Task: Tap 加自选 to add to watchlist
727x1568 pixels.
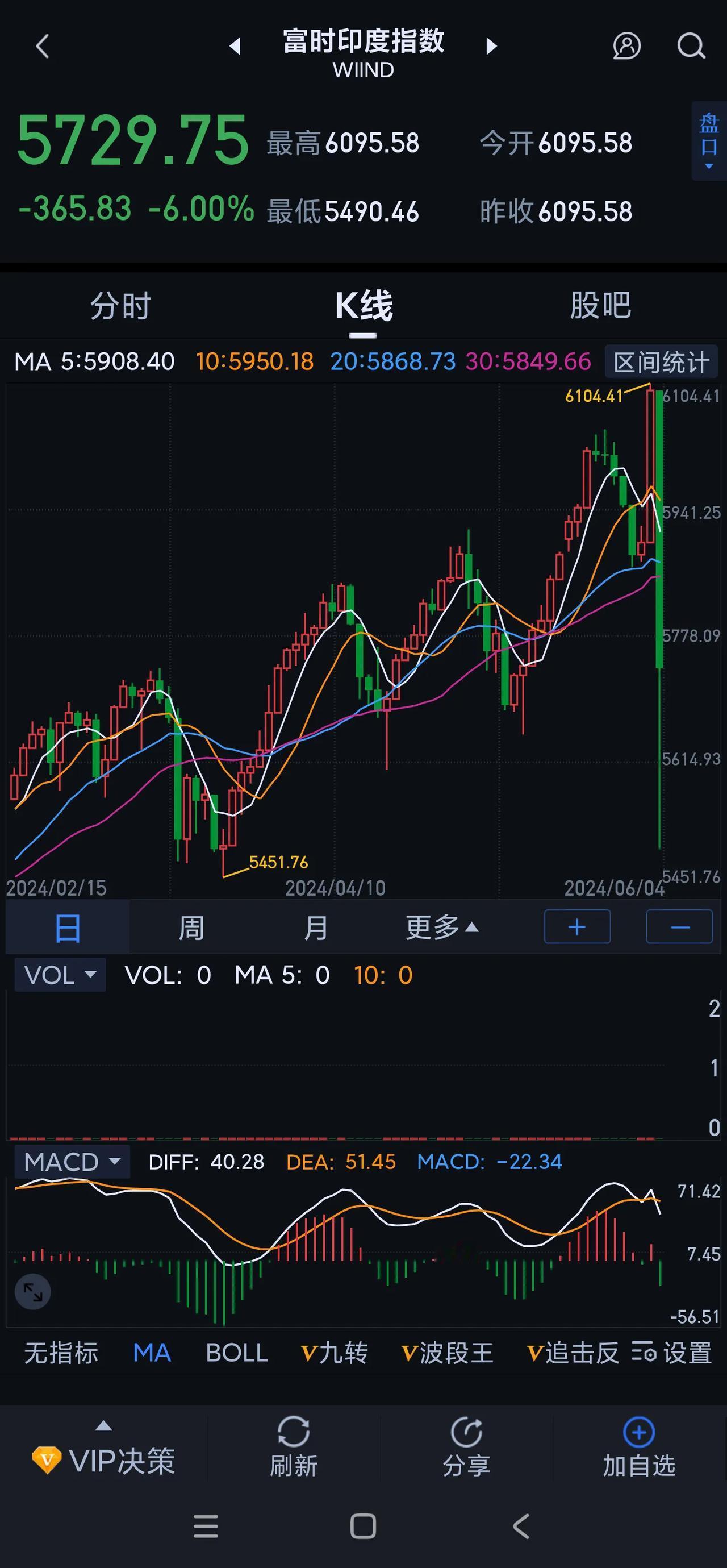Action: coord(639,1447)
